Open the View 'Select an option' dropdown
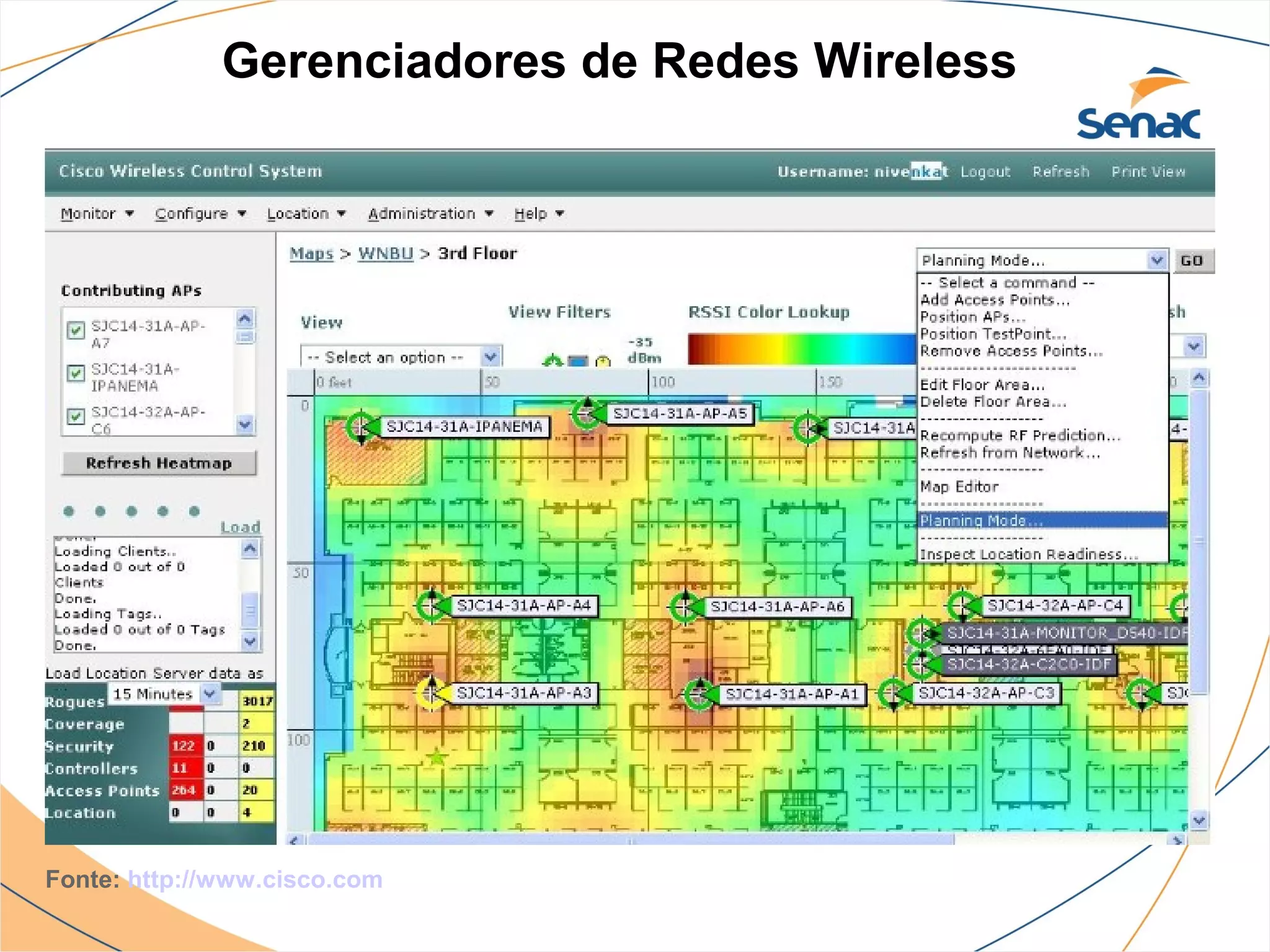Viewport: 1270px width, 952px height. [x=401, y=357]
